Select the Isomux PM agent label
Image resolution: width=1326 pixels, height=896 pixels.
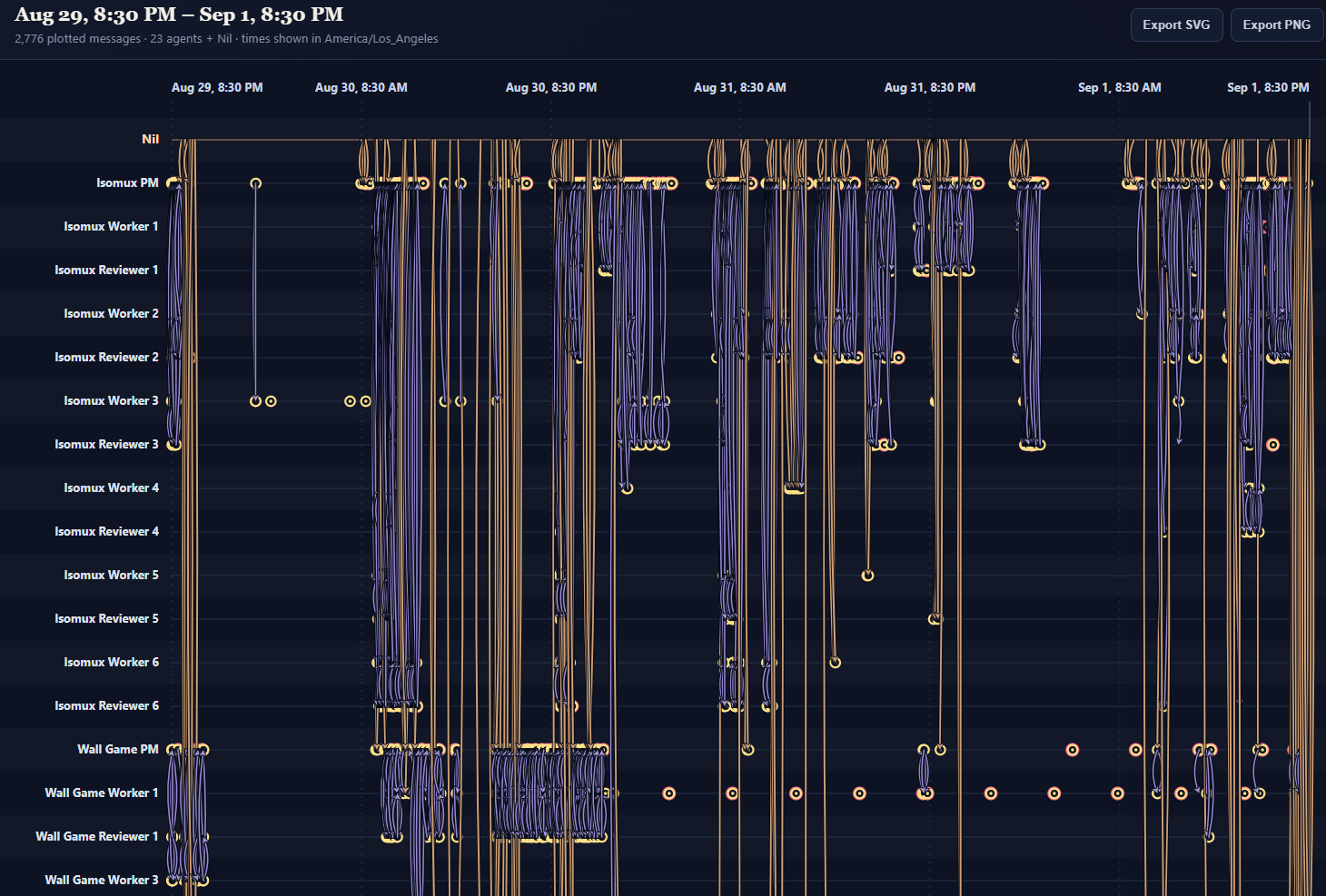click(127, 182)
